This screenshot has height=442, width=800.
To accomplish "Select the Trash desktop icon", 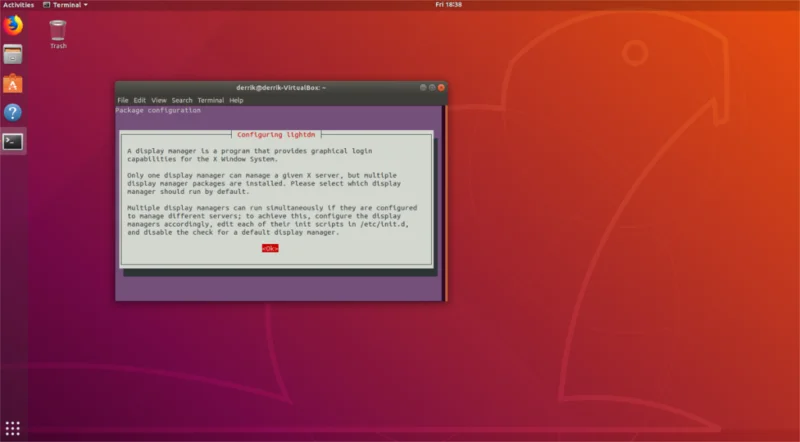I will pos(58,34).
